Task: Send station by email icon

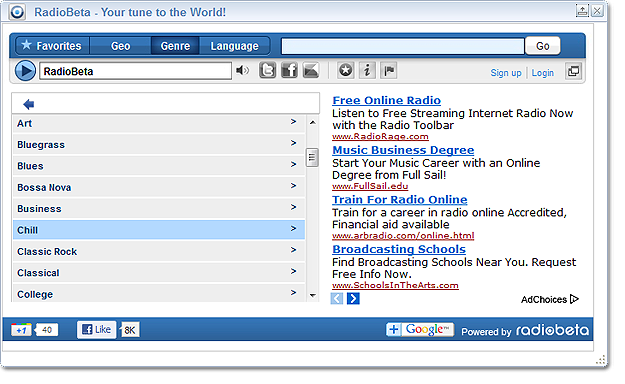Action: click(x=311, y=71)
